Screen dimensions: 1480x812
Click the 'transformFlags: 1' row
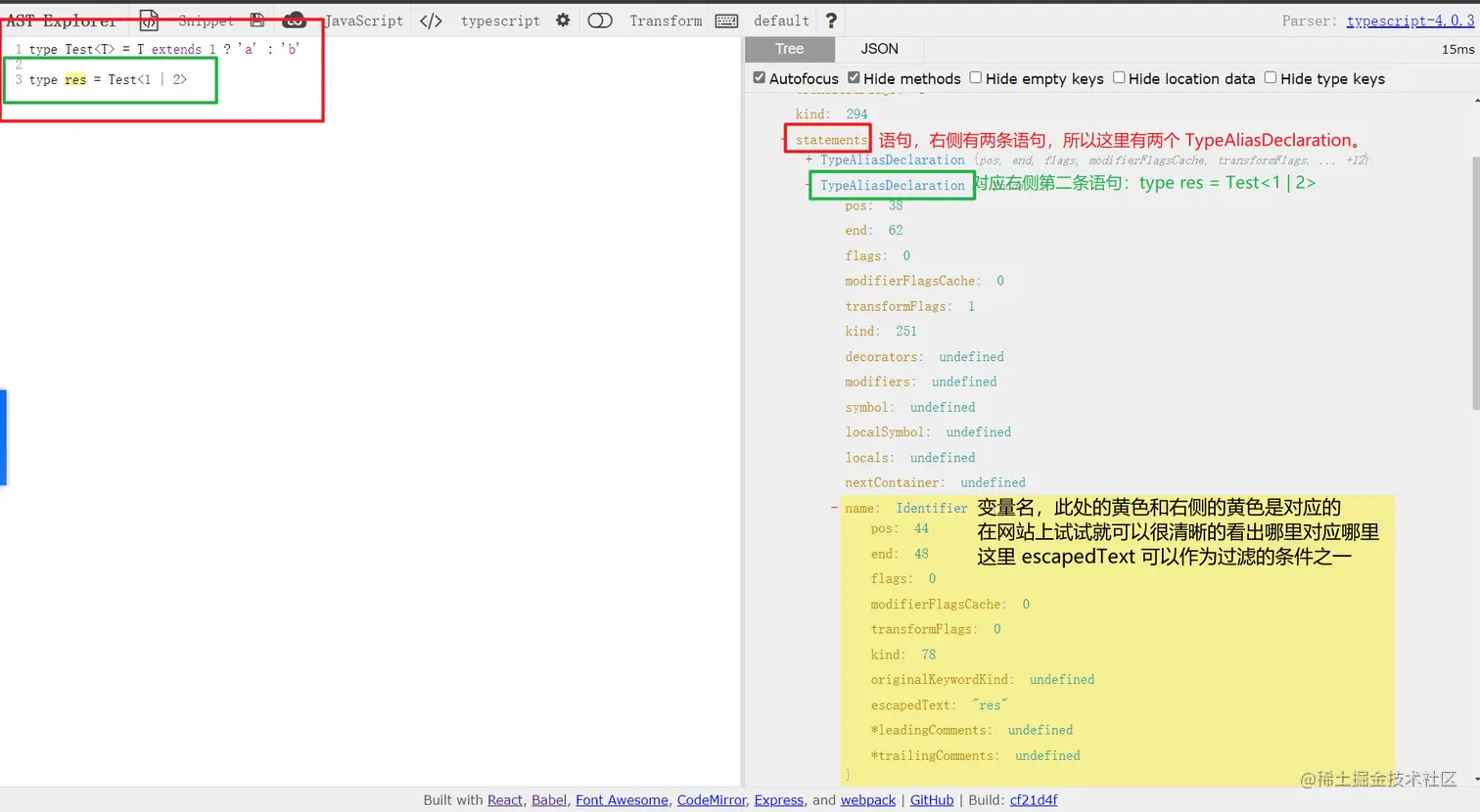(910, 306)
